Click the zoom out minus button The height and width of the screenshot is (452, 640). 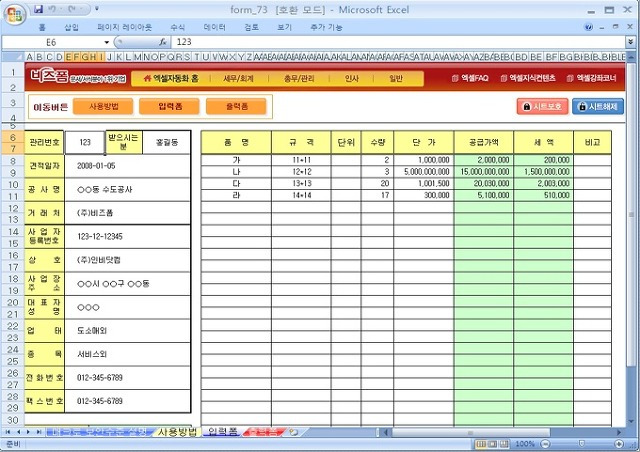[545, 444]
